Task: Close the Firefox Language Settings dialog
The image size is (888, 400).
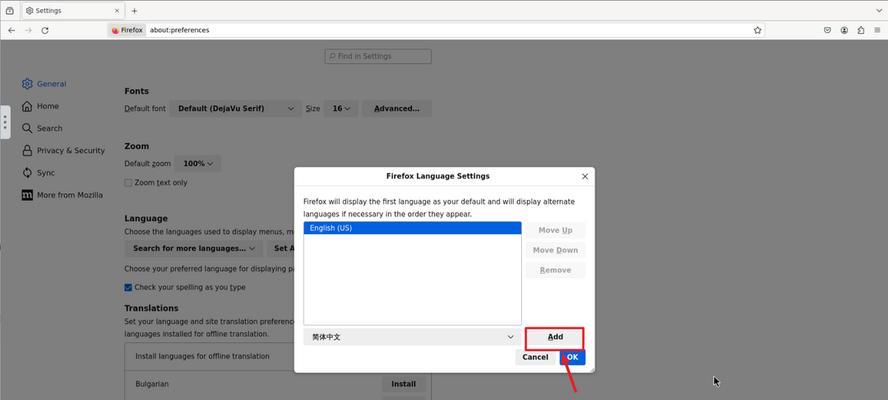Action: (x=585, y=177)
